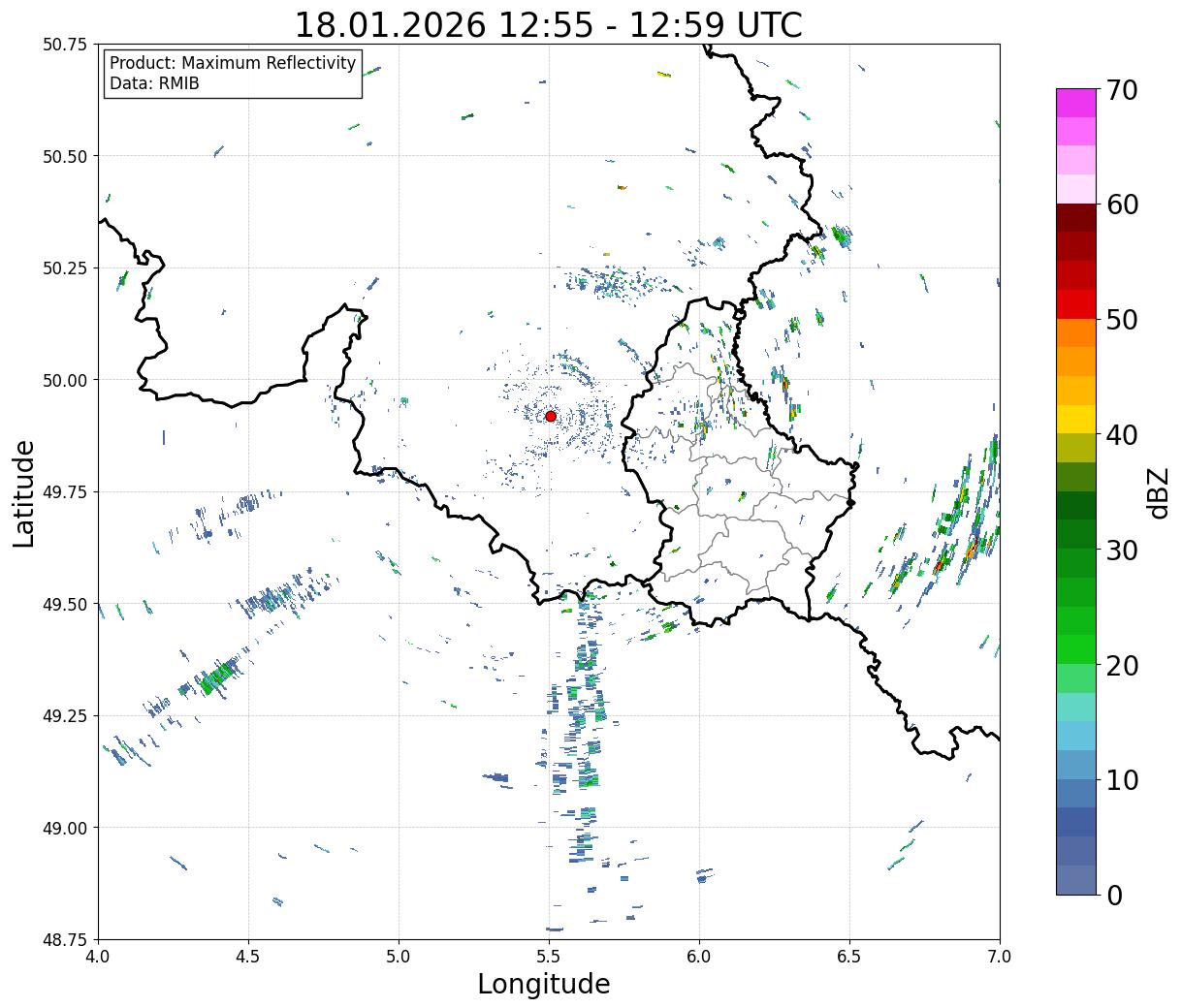The height and width of the screenshot is (1008, 1182).
Task: Click longitude tick label 6.0
Action: pyautogui.click(x=699, y=957)
